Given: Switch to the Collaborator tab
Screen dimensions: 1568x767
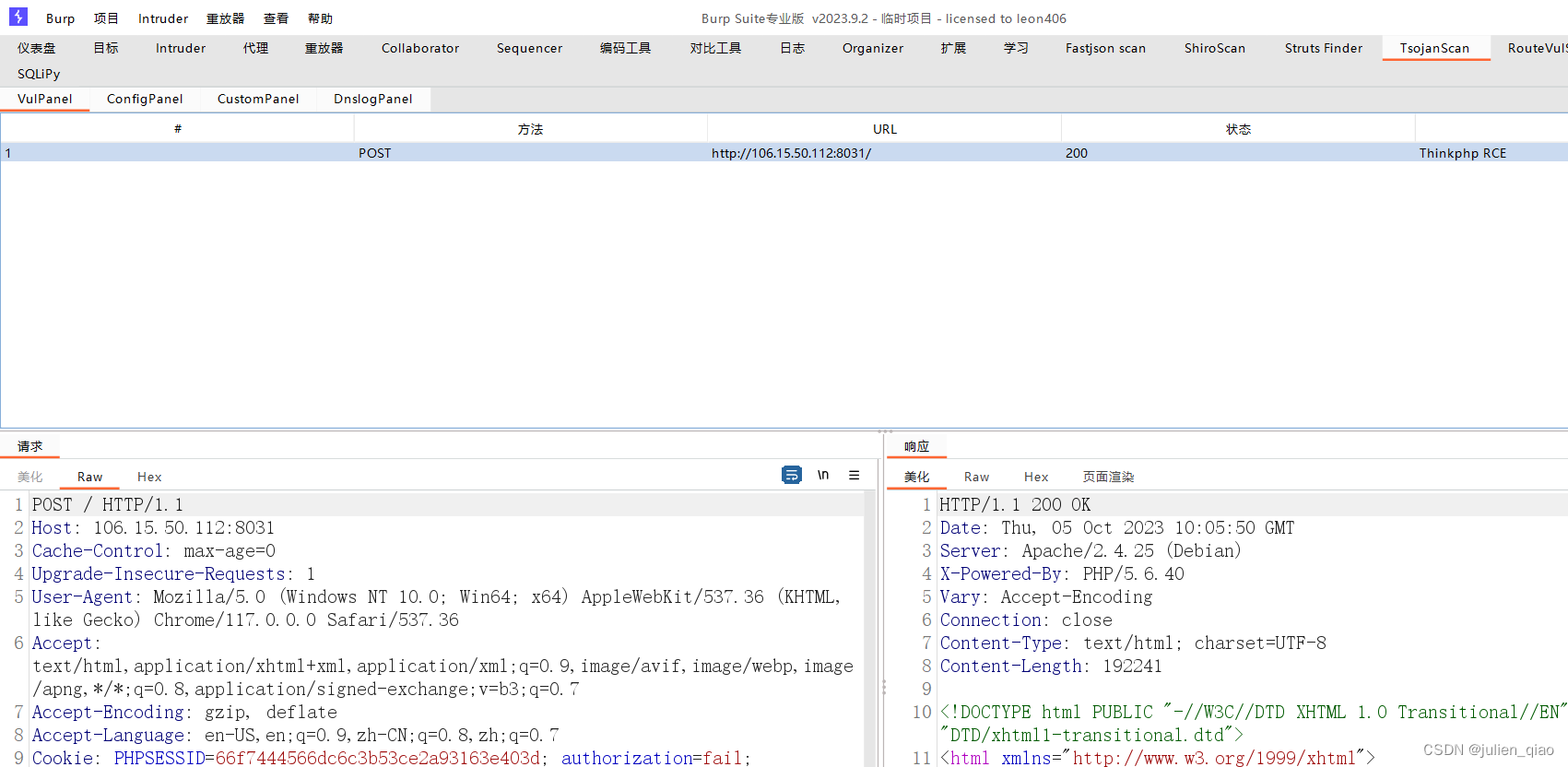Looking at the screenshot, I should click(x=420, y=48).
